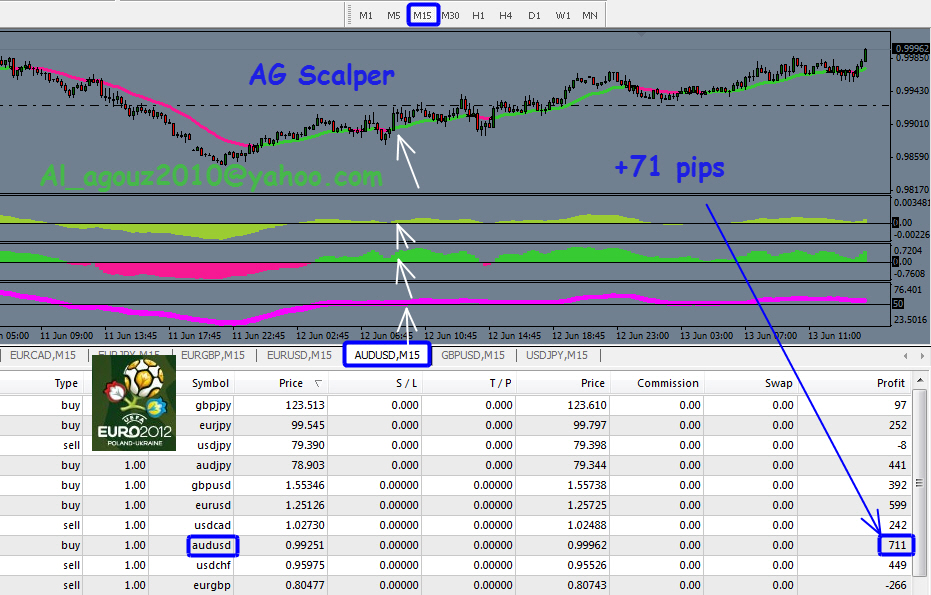This screenshot has height=595, width=931.
Task: Switch chart to M5 timeframe
Action: tap(394, 15)
